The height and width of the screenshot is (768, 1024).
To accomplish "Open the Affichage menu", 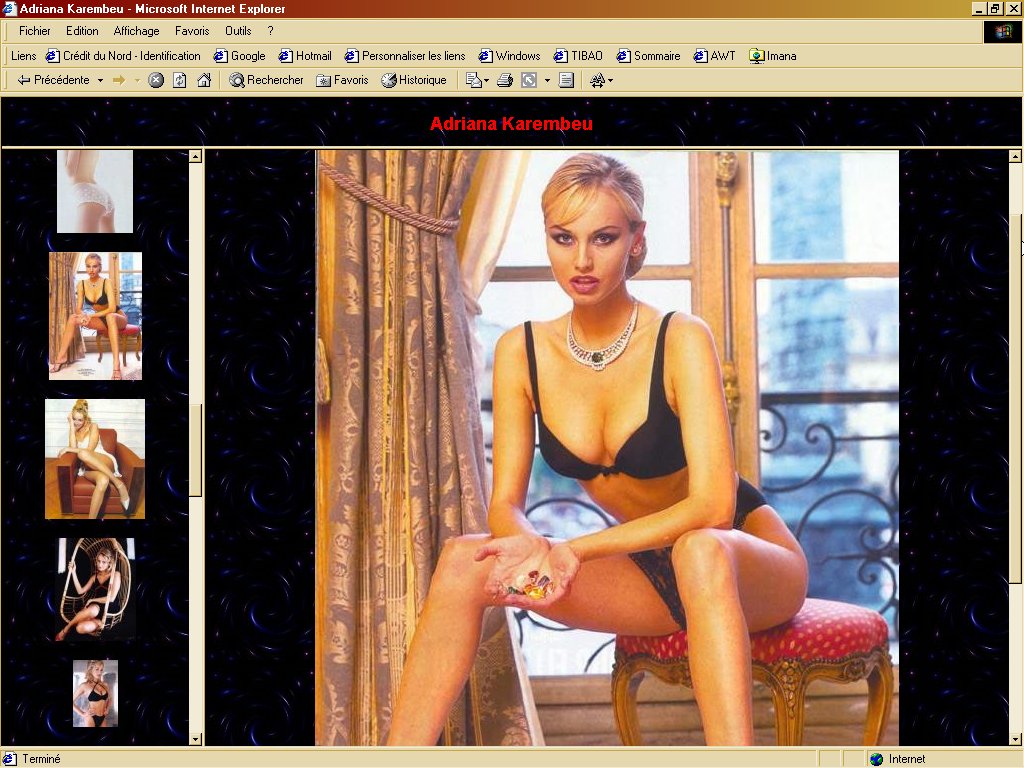I will click(x=136, y=31).
